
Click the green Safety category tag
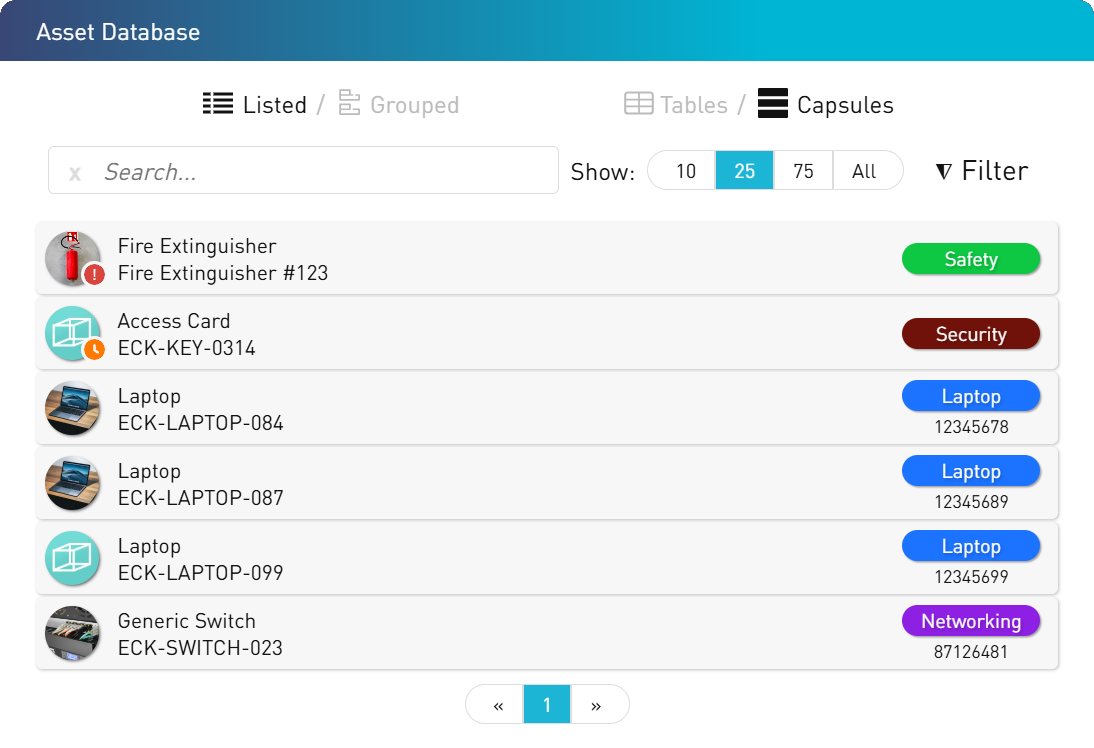[x=970, y=259]
